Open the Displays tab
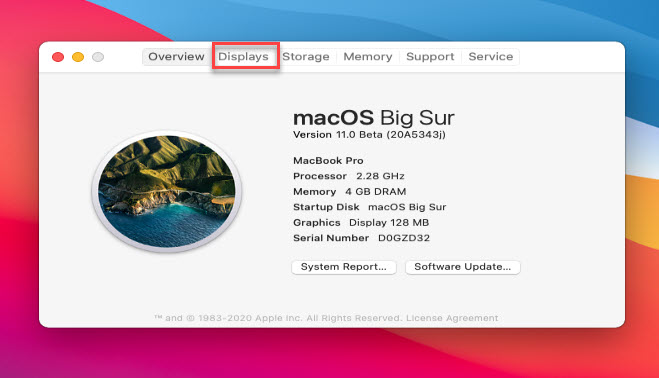This screenshot has width=659, height=378. click(x=243, y=57)
